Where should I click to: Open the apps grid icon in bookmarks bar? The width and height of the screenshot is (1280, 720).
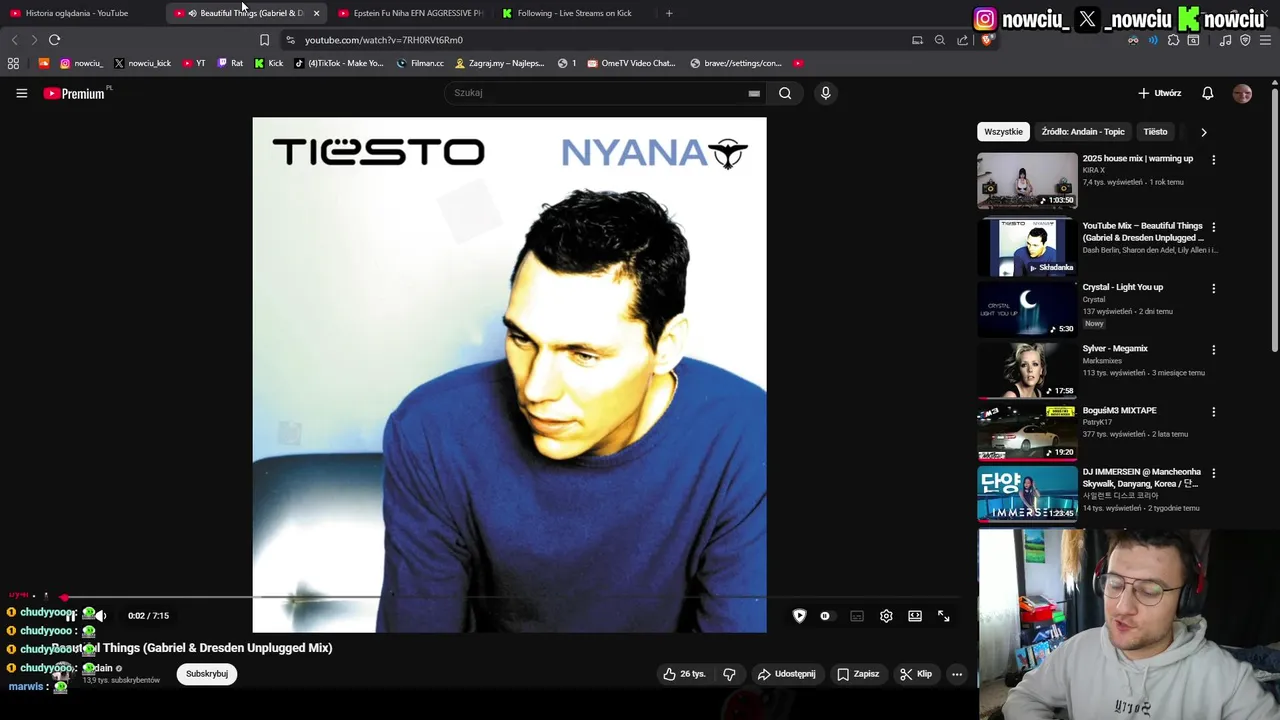pyautogui.click(x=13, y=63)
